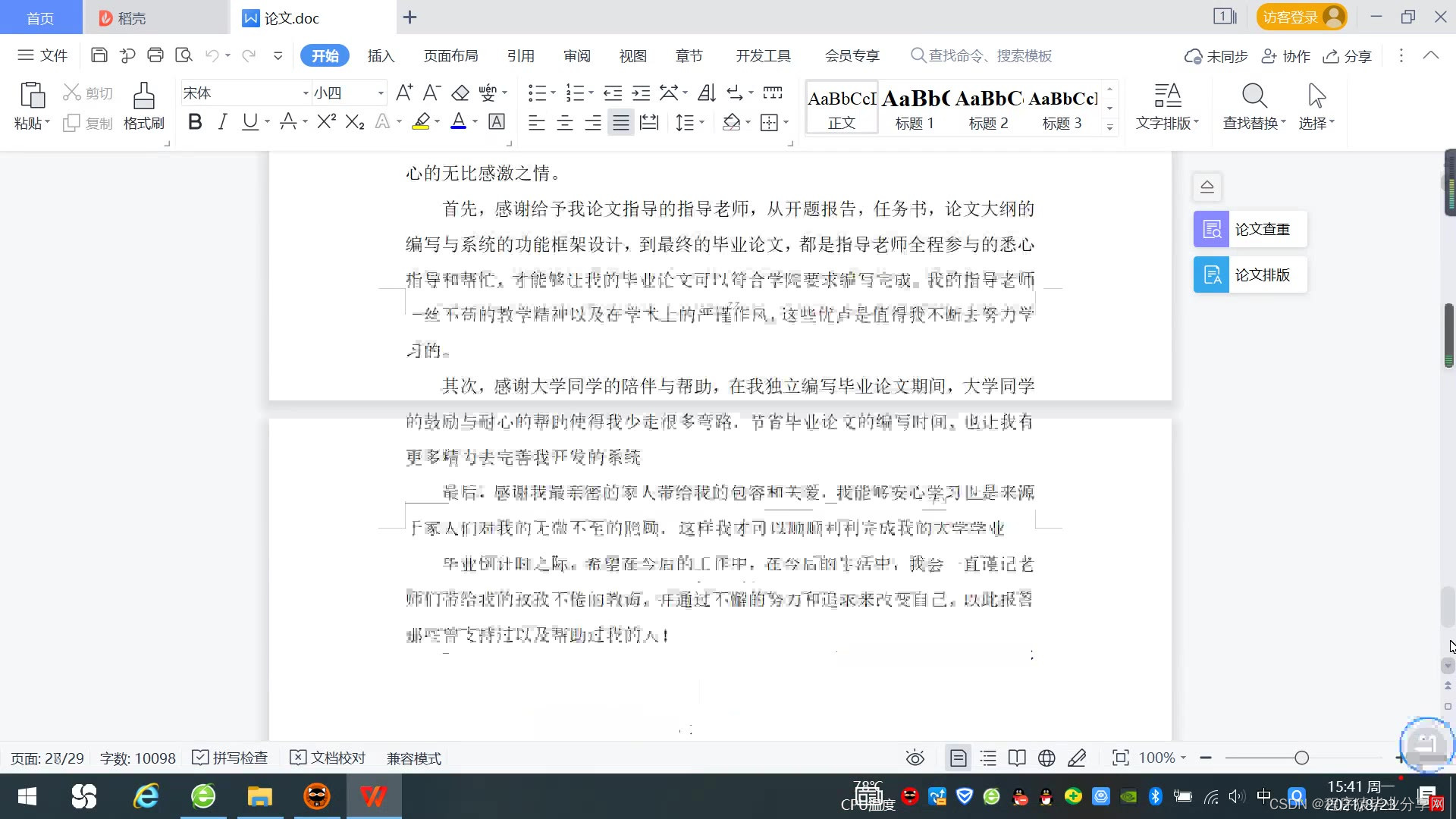Click the zoom slider handle

click(x=1301, y=758)
